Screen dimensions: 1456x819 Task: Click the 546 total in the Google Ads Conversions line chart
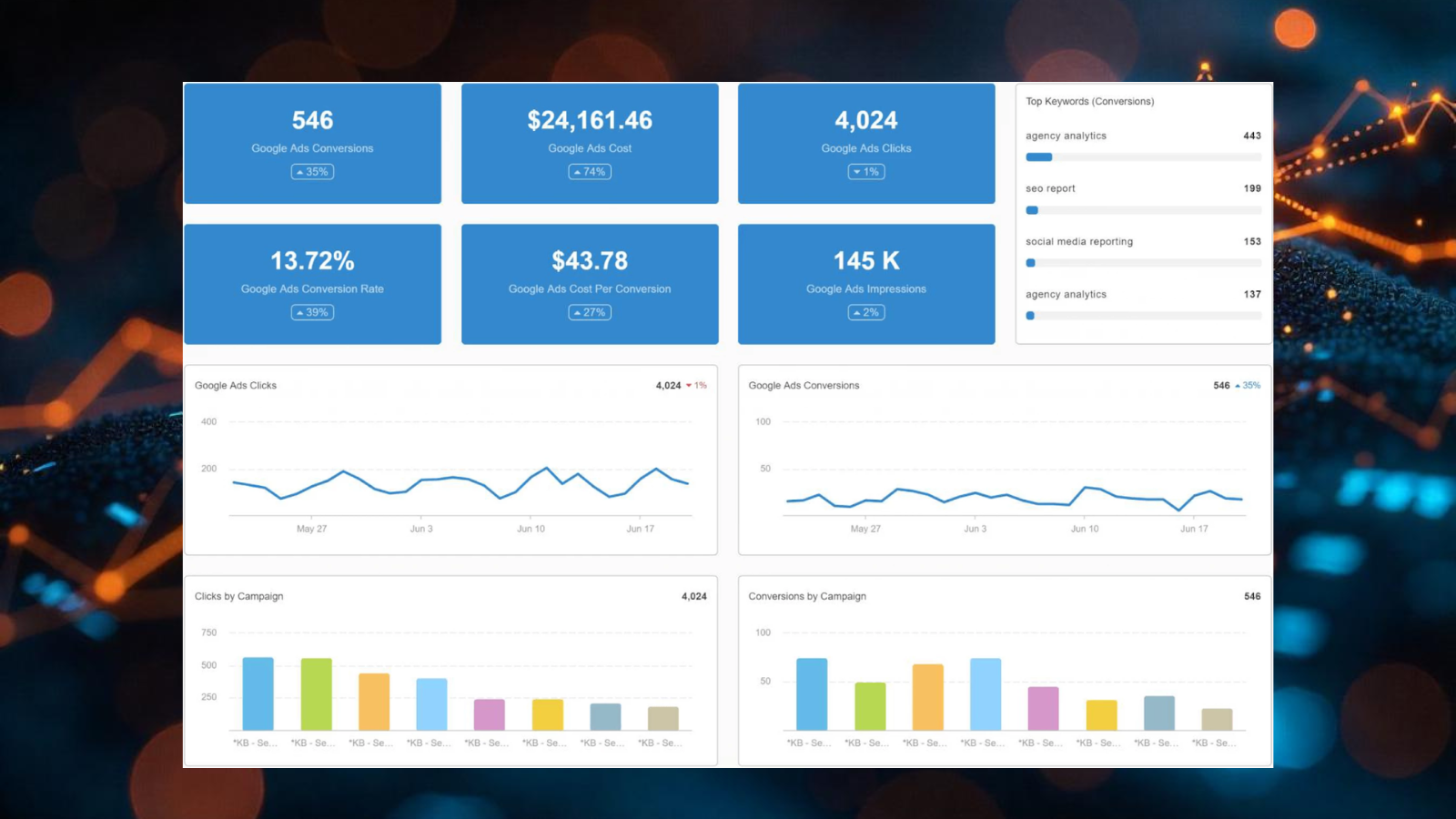(x=1221, y=386)
